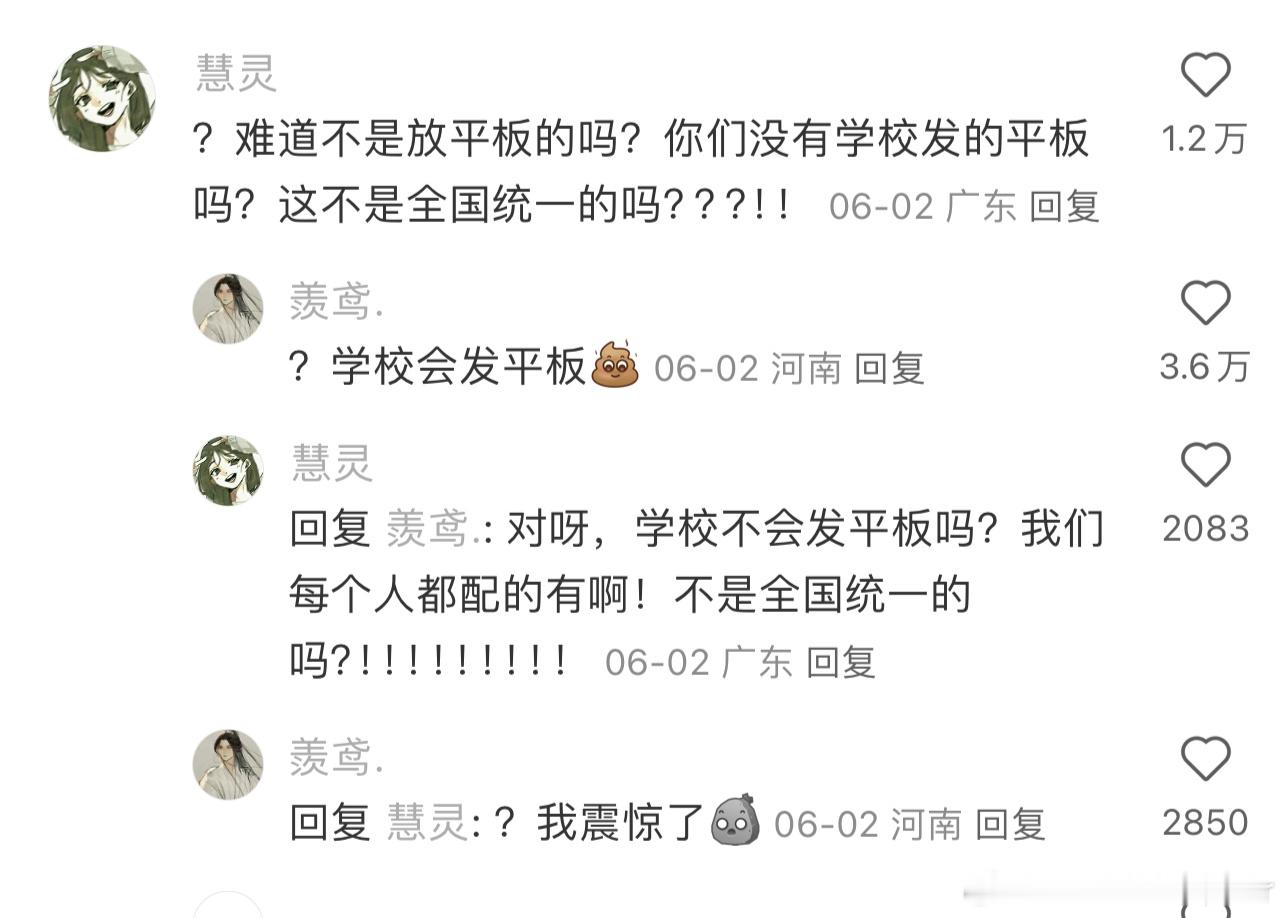Screen dimensions: 1284x918
Task: Tap the shocked potato emoji after 我震惊了
Action: click(x=735, y=822)
